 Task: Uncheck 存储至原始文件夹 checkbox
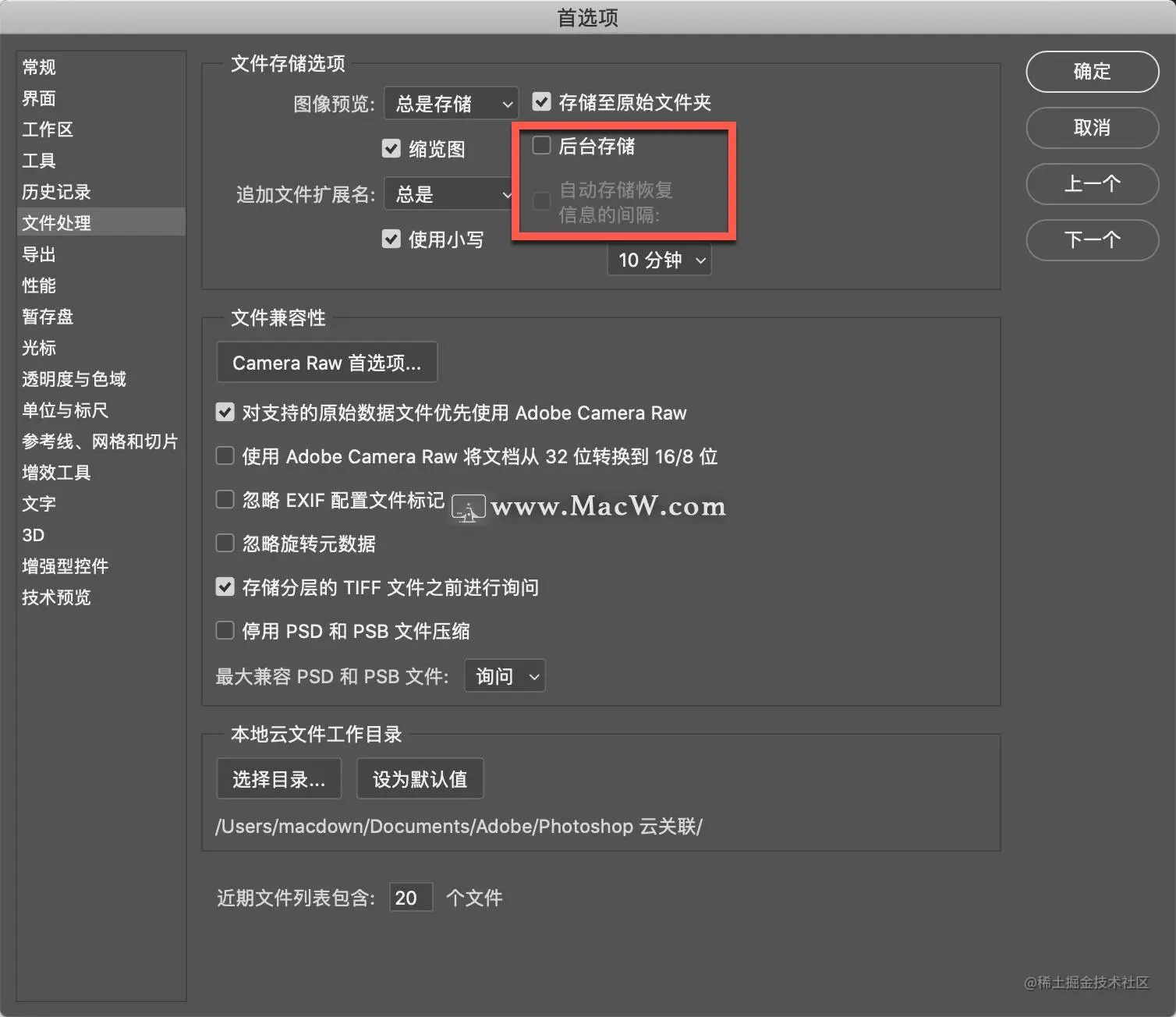[x=541, y=101]
